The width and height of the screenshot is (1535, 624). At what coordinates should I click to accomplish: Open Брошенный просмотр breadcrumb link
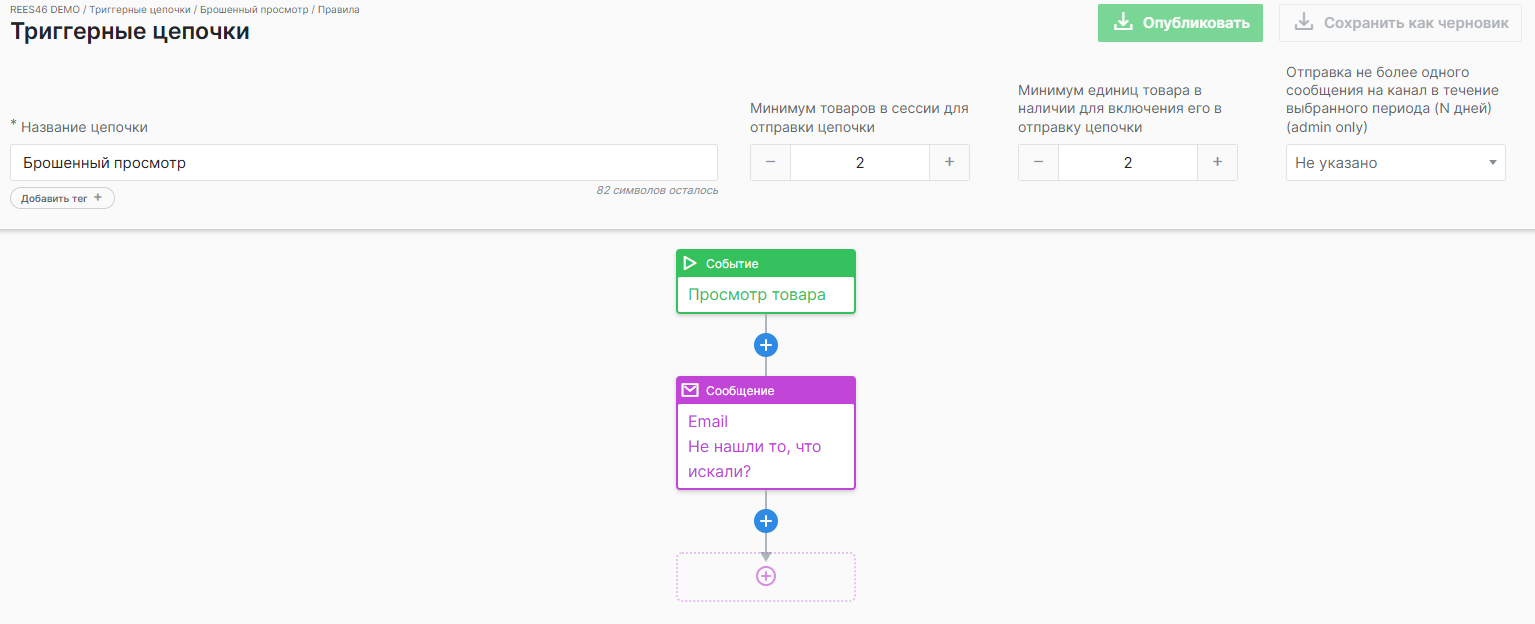pyautogui.click(x=254, y=9)
